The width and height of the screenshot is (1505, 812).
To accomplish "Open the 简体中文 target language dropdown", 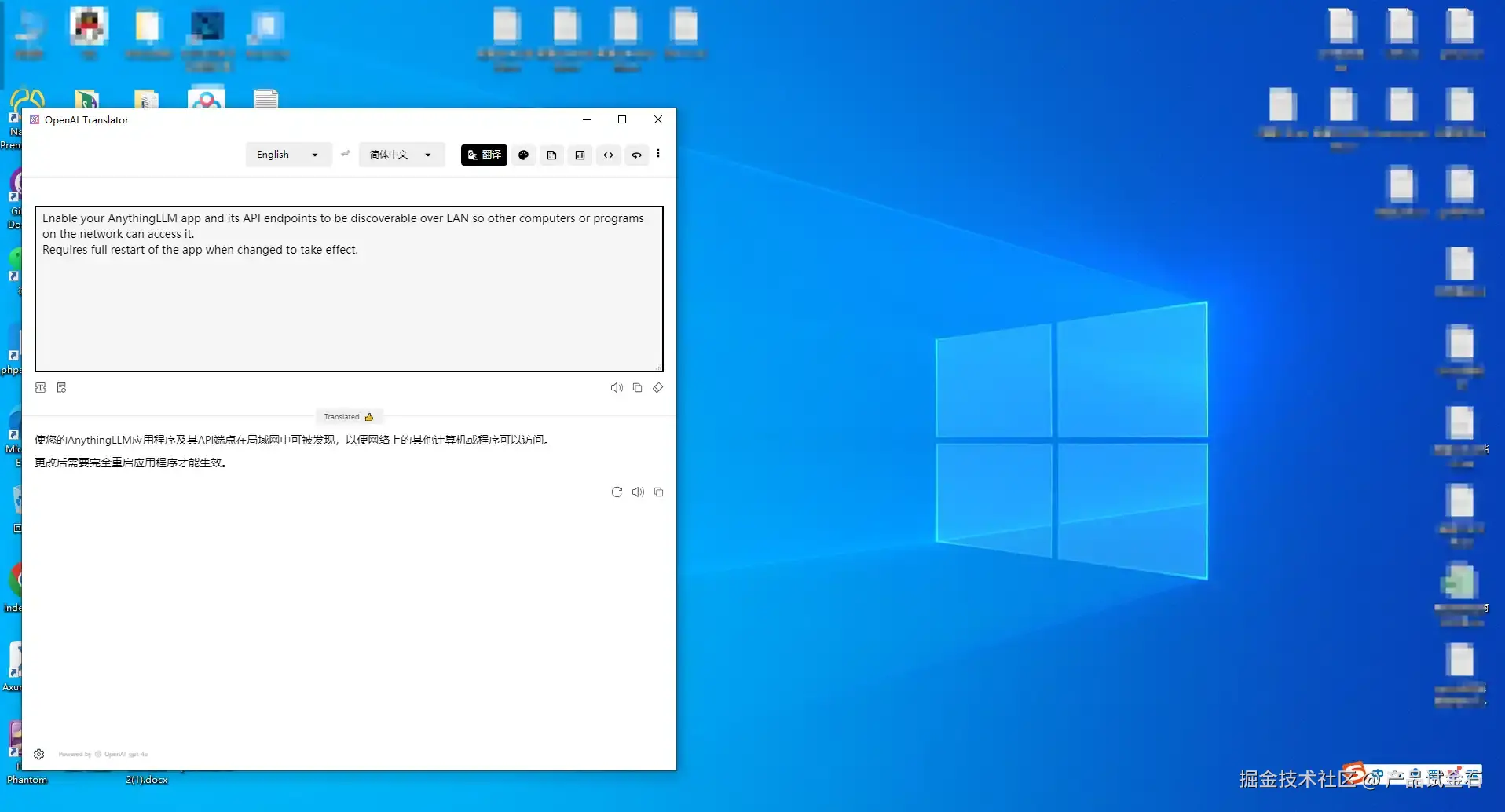I will click(401, 155).
